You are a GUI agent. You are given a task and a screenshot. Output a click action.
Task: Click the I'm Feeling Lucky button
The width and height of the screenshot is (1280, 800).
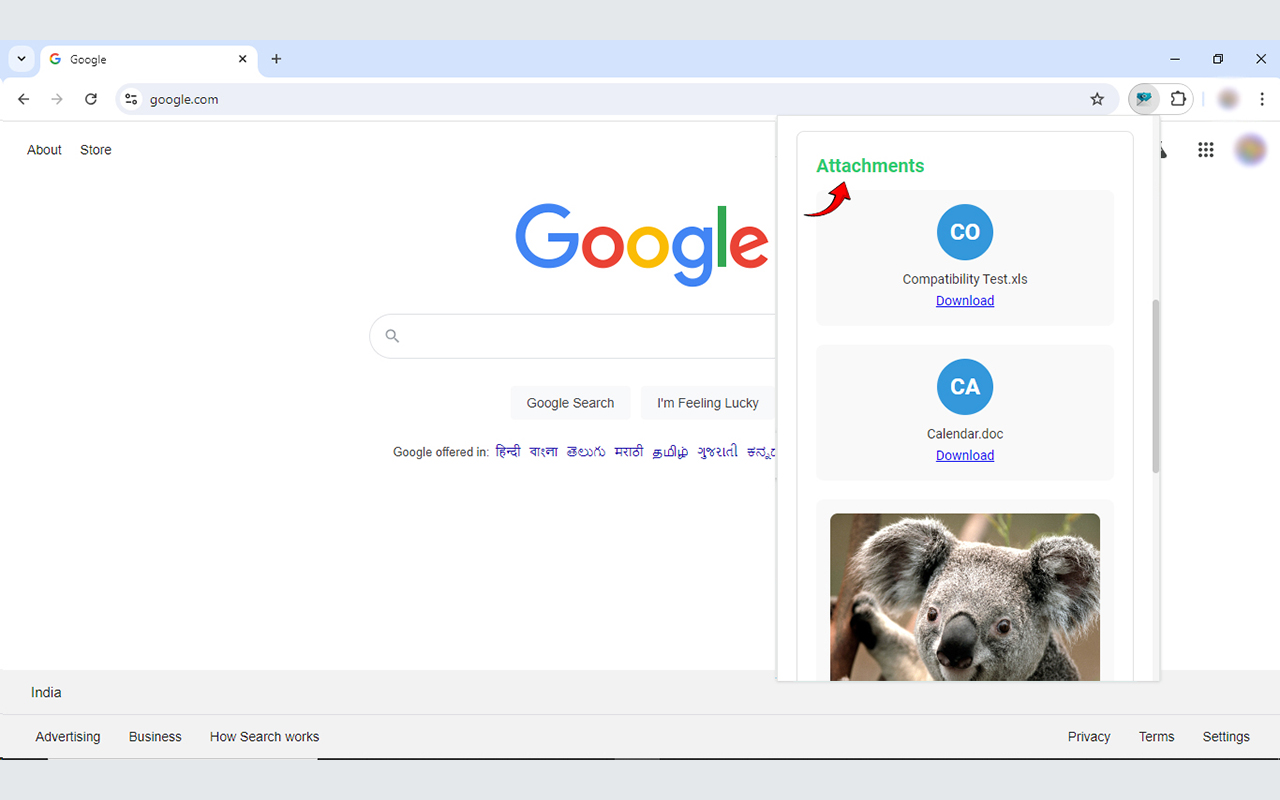[x=708, y=402]
